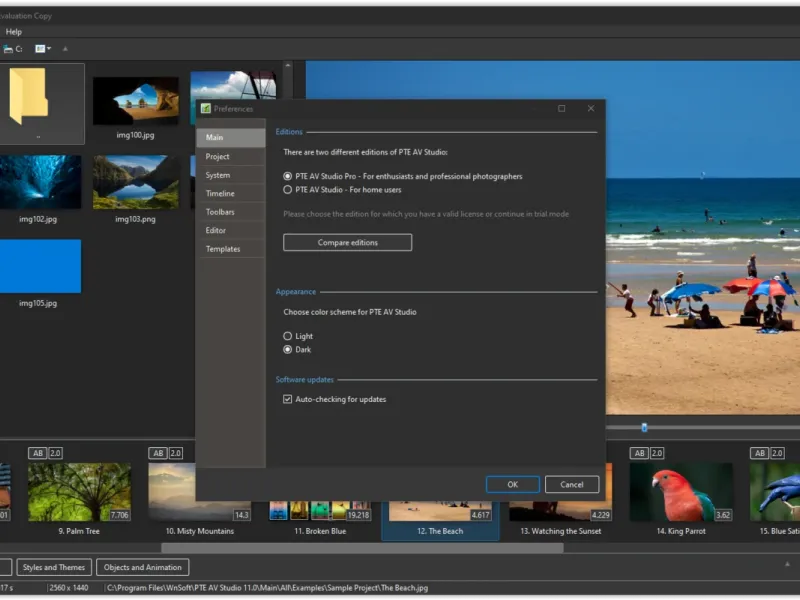Click the up-arrow icon beside view mode
Screen dimensions: 800x600
[x=65, y=49]
